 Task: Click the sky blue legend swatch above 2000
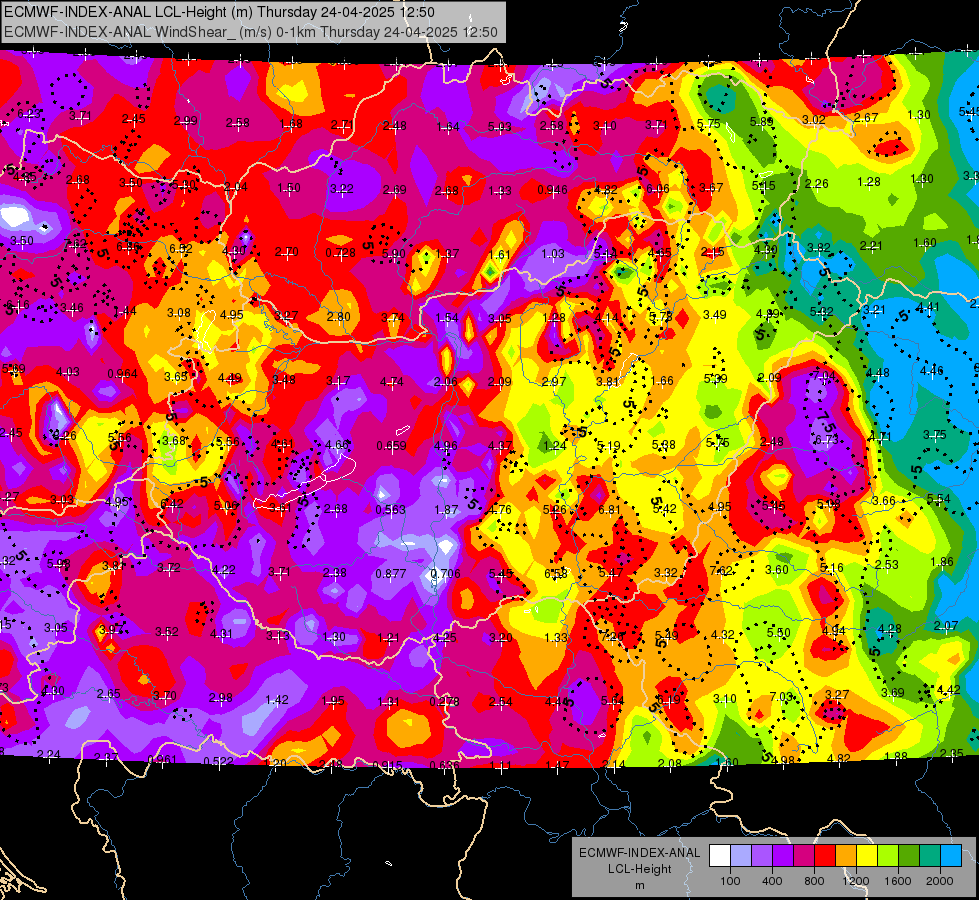[951, 856]
